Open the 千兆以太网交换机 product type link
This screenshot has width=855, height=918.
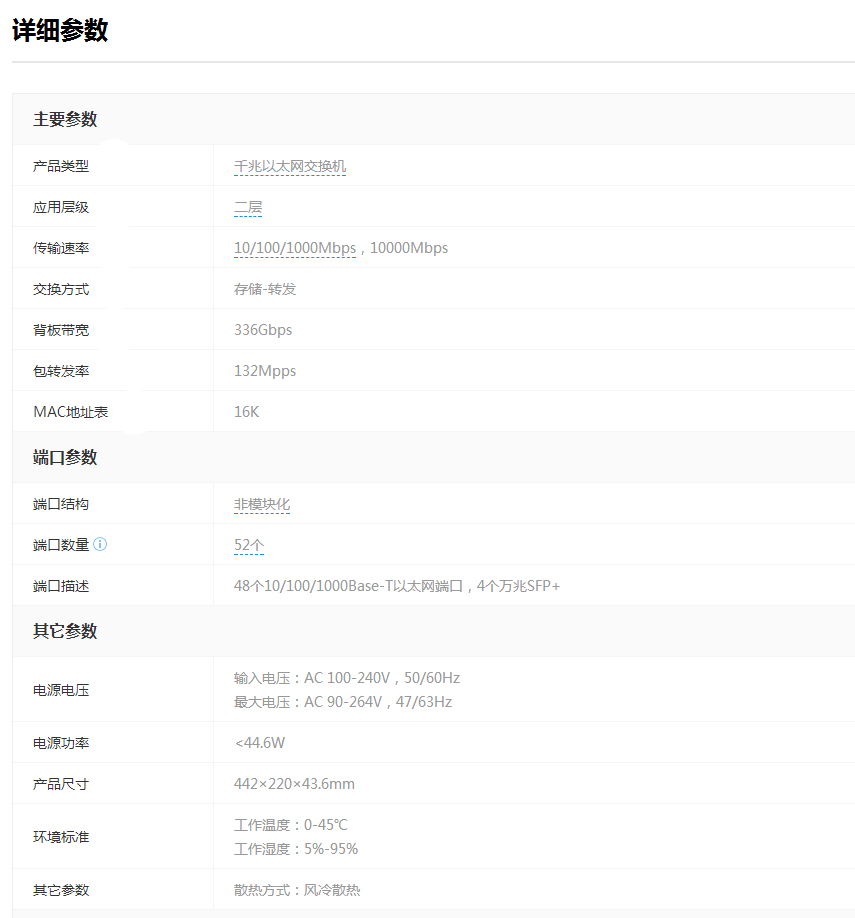coord(290,166)
